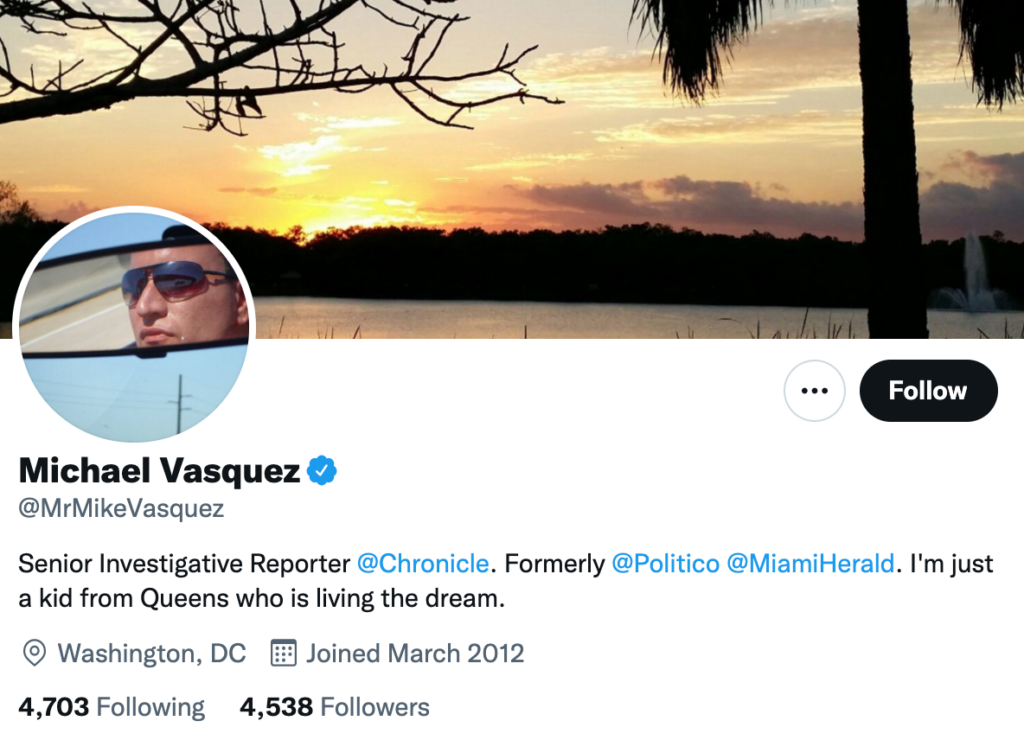1024x740 pixels.
Task: Open the @Politico mention link
Action: click(665, 564)
